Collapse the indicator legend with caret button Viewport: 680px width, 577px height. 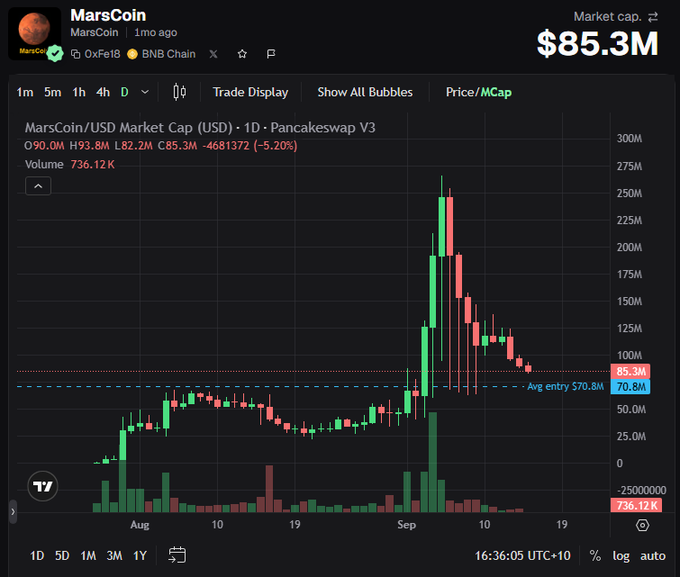(x=38, y=186)
